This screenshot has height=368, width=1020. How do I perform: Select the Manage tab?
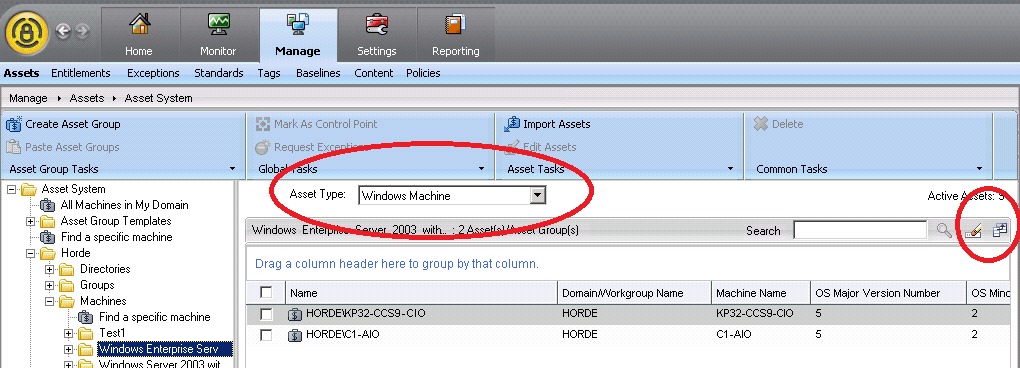[298, 35]
